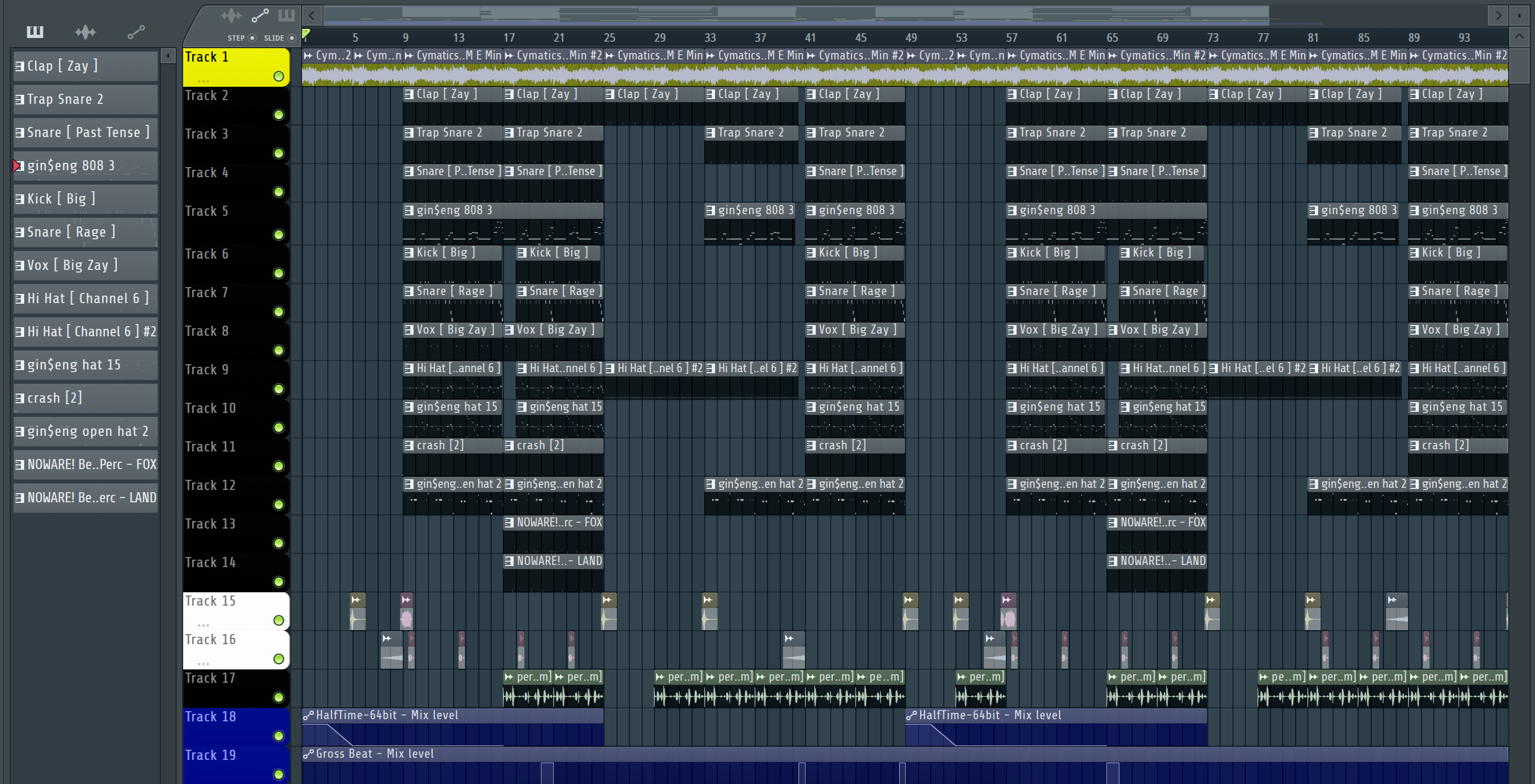
Task: Select Vox [ Big Zay ] pattern in picker
Action: tap(85, 265)
